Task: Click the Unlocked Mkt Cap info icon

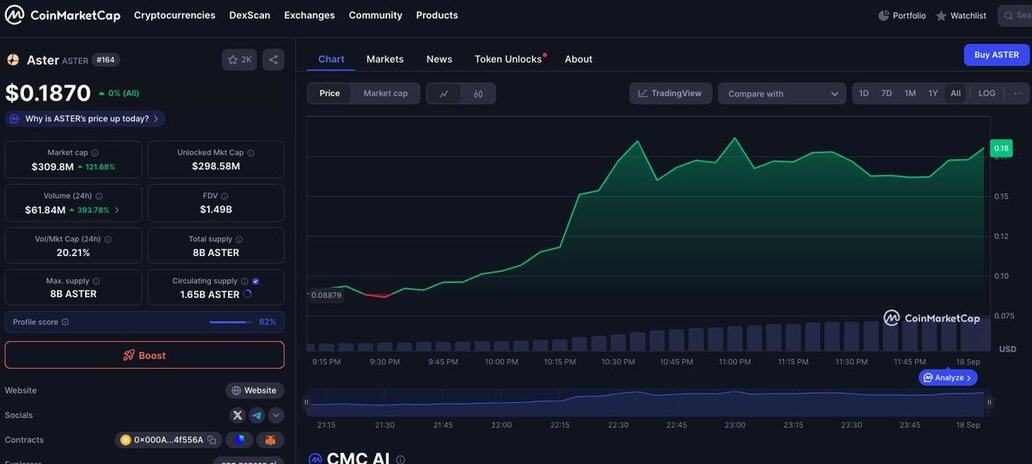Action: (251, 153)
